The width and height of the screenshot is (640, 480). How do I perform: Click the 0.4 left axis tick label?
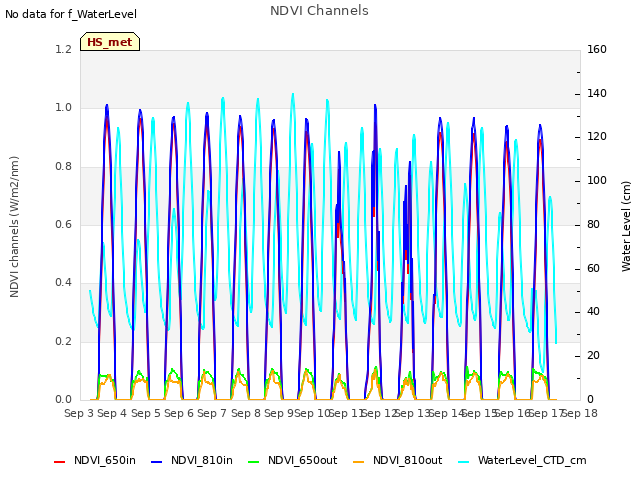[x=63, y=282]
